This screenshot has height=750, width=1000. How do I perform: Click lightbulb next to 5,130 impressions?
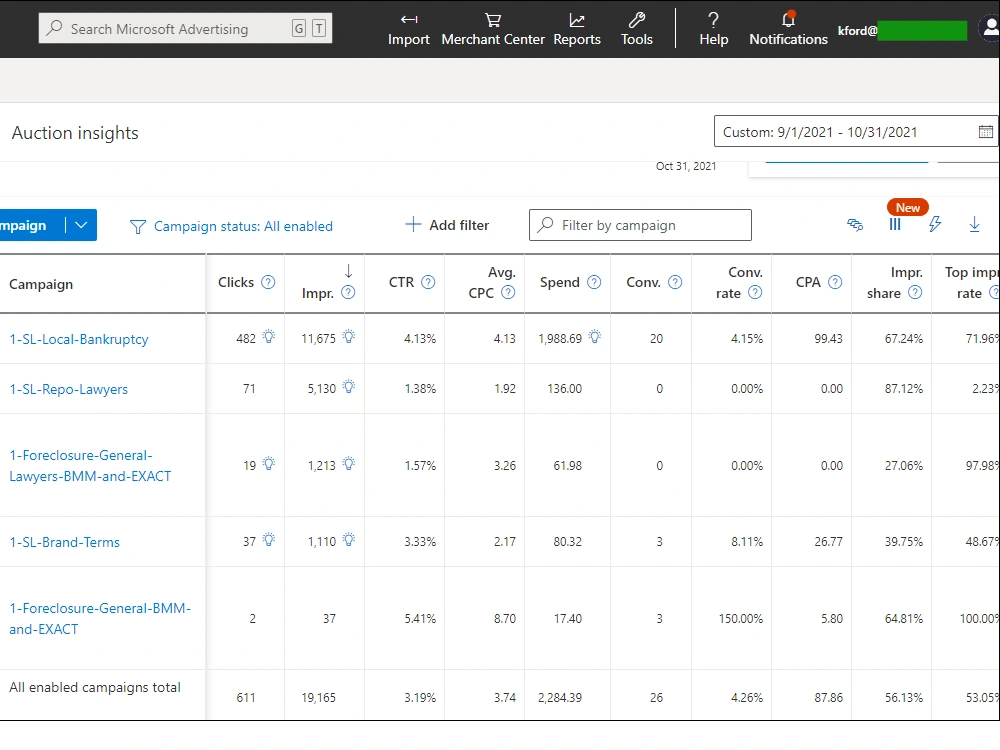(x=349, y=386)
